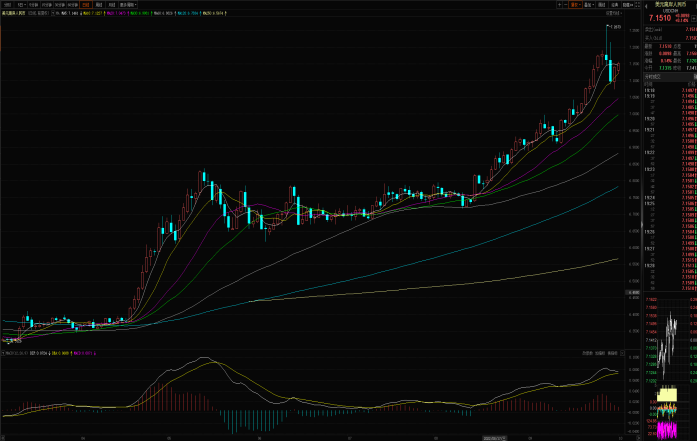Viewport: 697px width, 441px height.
Task: Click the hide-panel button with arrows
Action: (x=628, y=4)
